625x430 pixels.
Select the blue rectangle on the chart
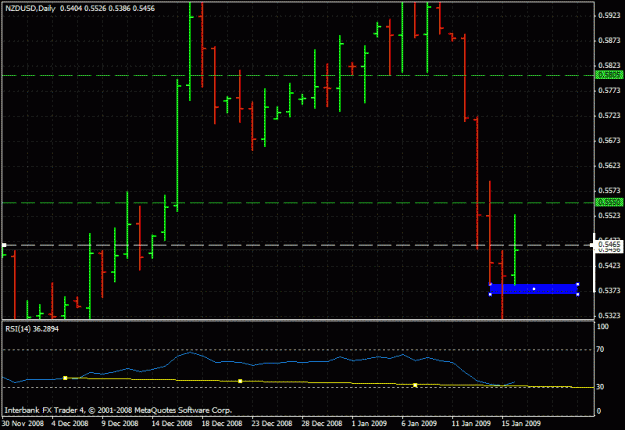[x=534, y=289]
